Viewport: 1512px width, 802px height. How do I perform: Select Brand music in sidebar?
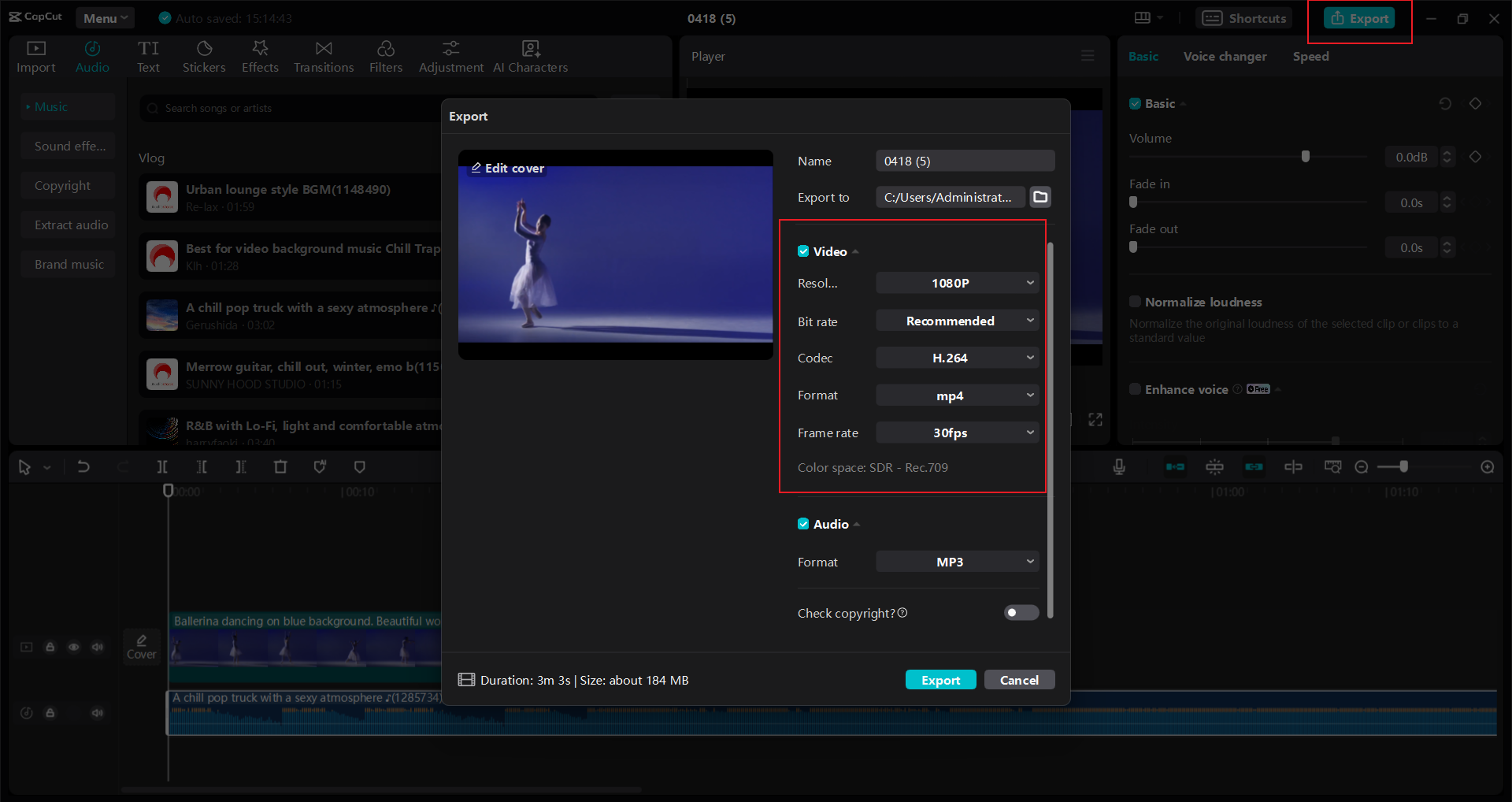pyautogui.click(x=69, y=264)
